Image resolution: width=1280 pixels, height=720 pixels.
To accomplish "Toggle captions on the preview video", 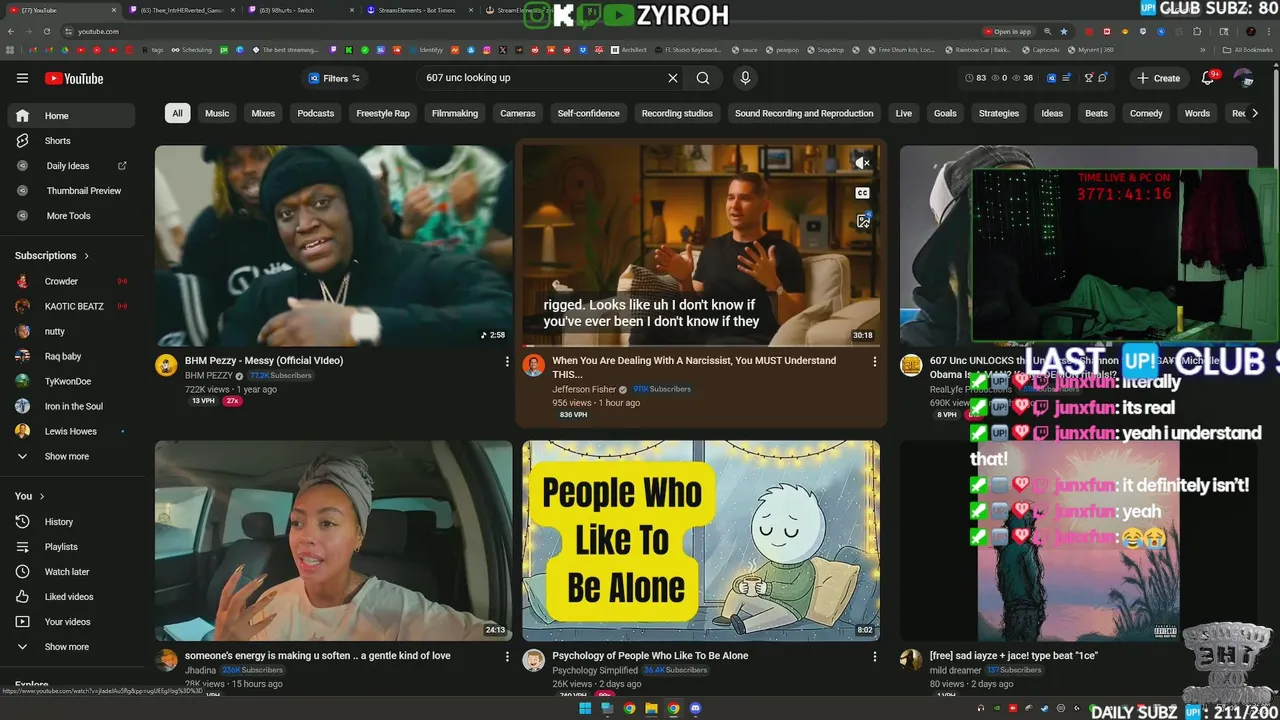I will pyautogui.click(x=862, y=193).
